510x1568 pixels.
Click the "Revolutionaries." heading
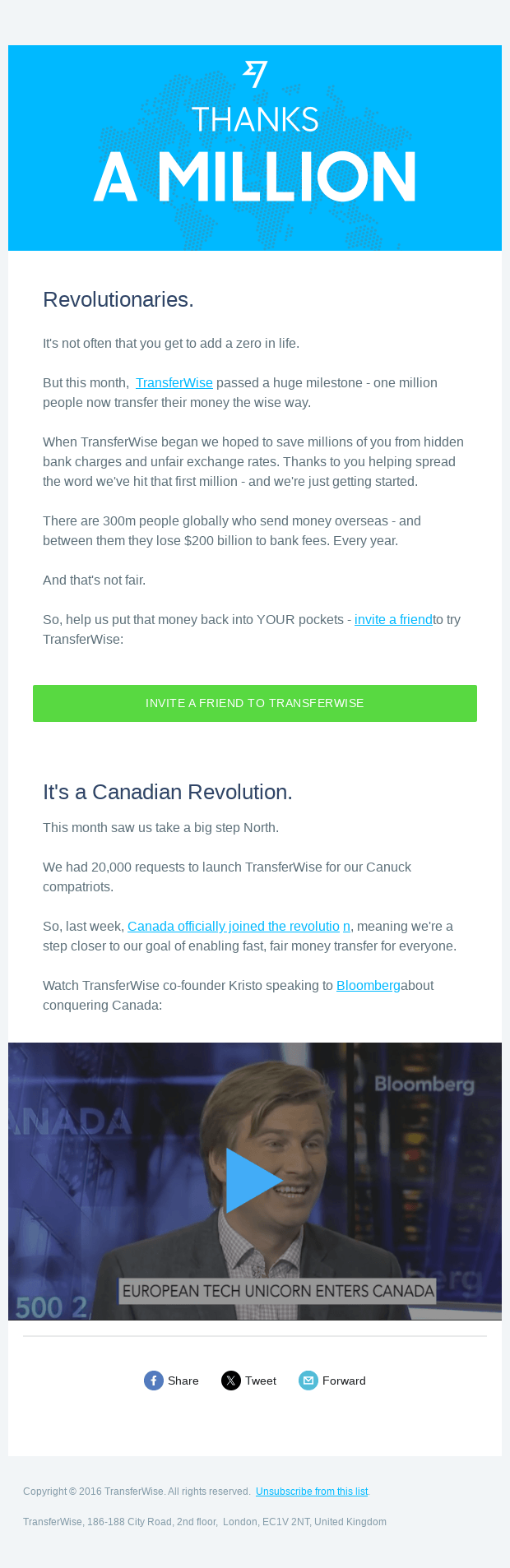coord(118,300)
